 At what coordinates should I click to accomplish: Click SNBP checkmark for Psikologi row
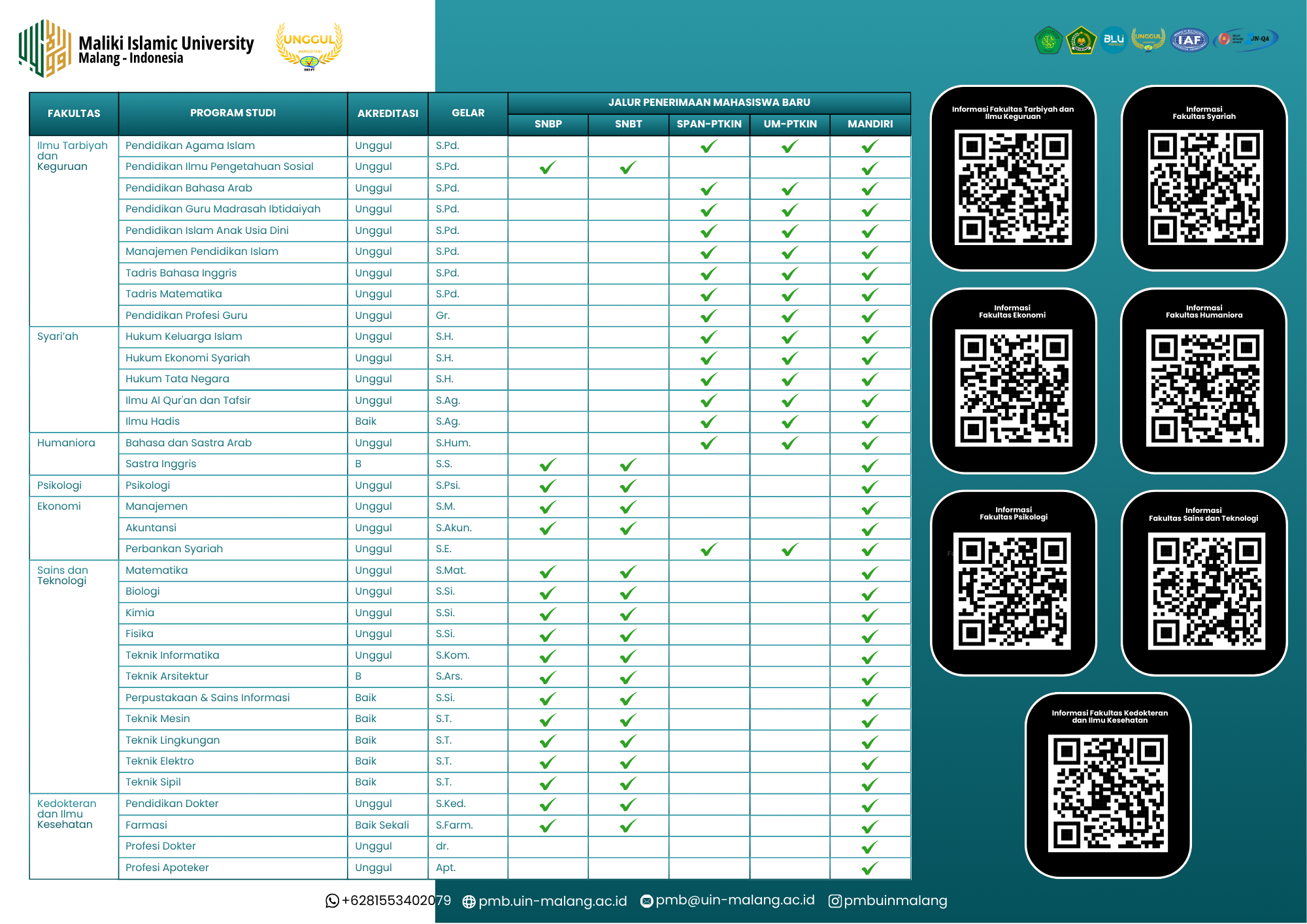(x=548, y=486)
